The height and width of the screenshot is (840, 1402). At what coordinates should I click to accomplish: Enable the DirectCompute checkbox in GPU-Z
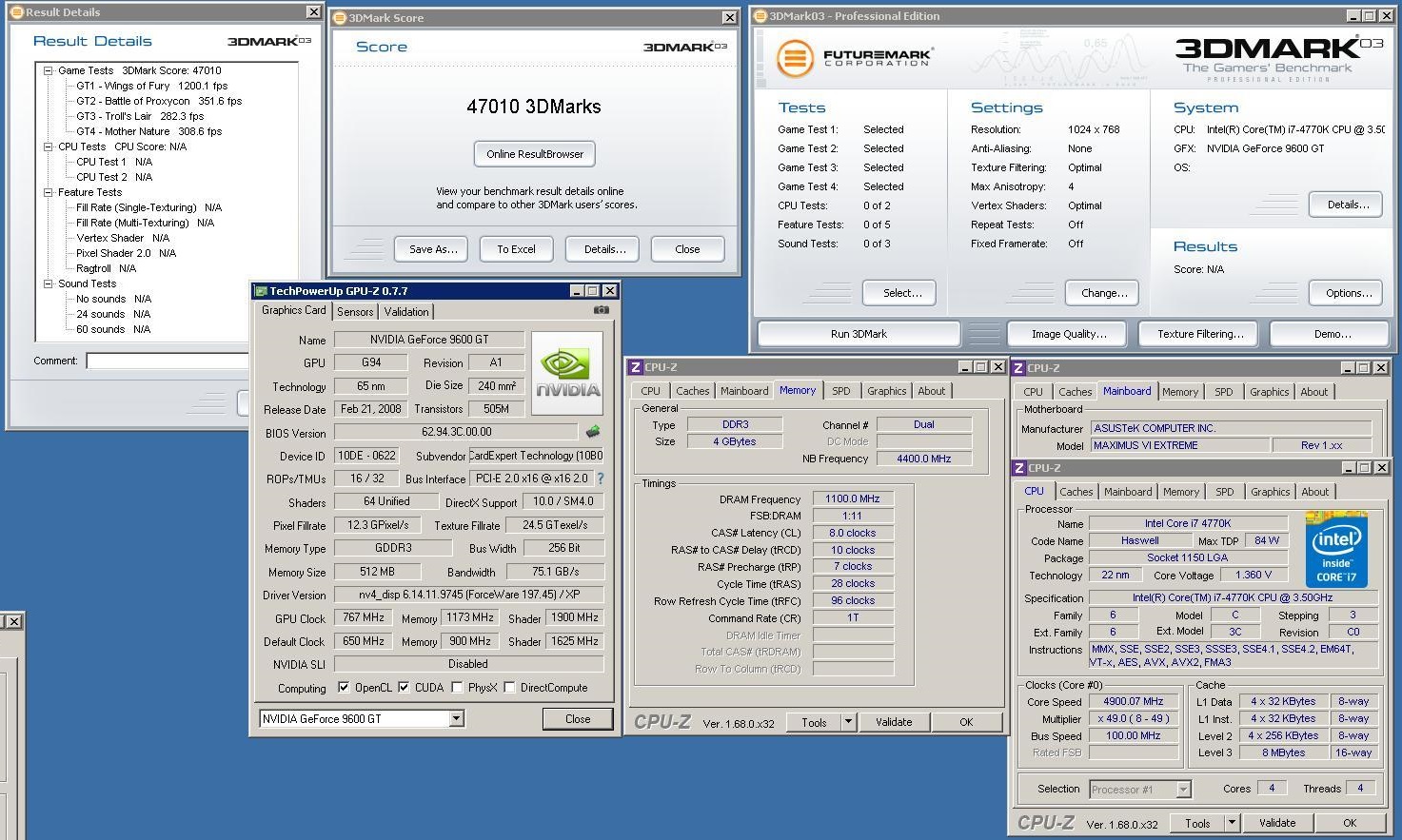click(509, 687)
